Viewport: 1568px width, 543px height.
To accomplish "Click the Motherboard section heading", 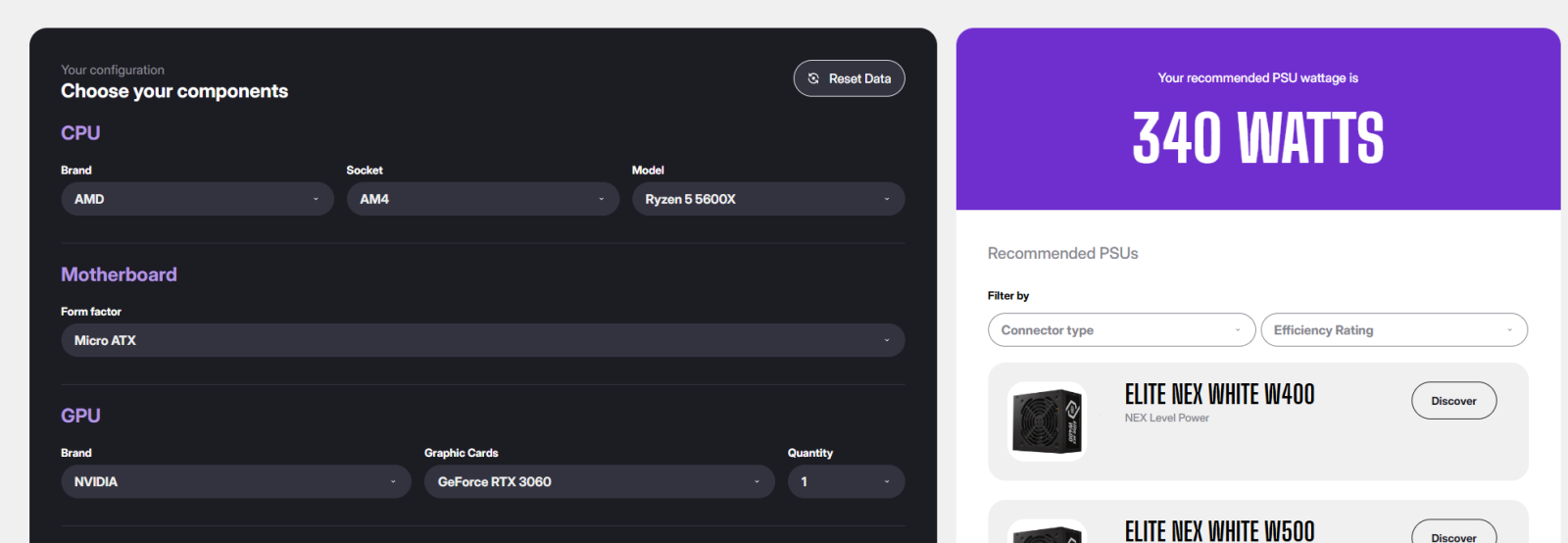I will point(119,274).
